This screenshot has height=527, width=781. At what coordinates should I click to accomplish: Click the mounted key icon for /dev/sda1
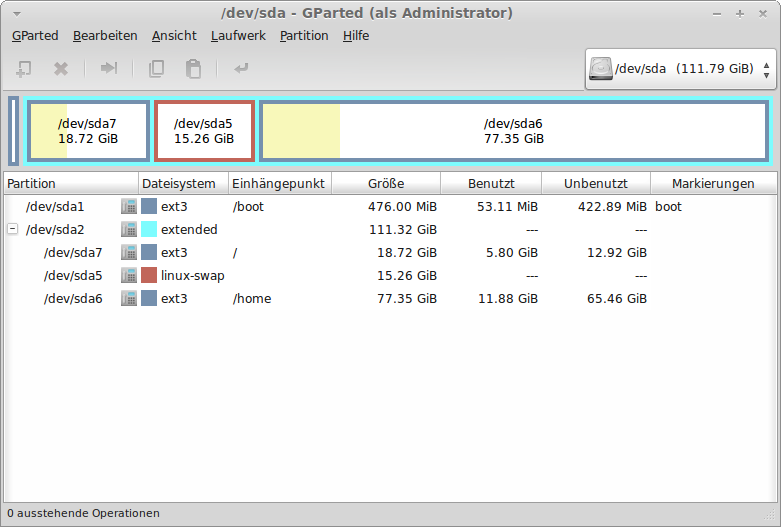coord(129,206)
